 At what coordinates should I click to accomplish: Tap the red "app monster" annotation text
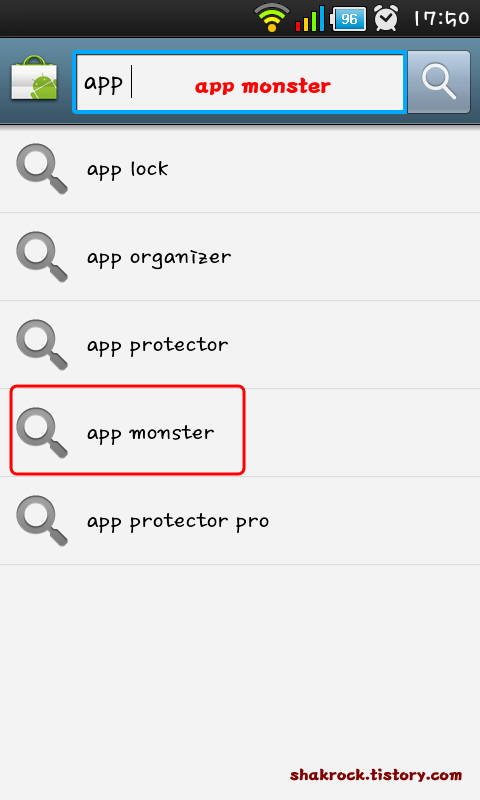(263, 86)
